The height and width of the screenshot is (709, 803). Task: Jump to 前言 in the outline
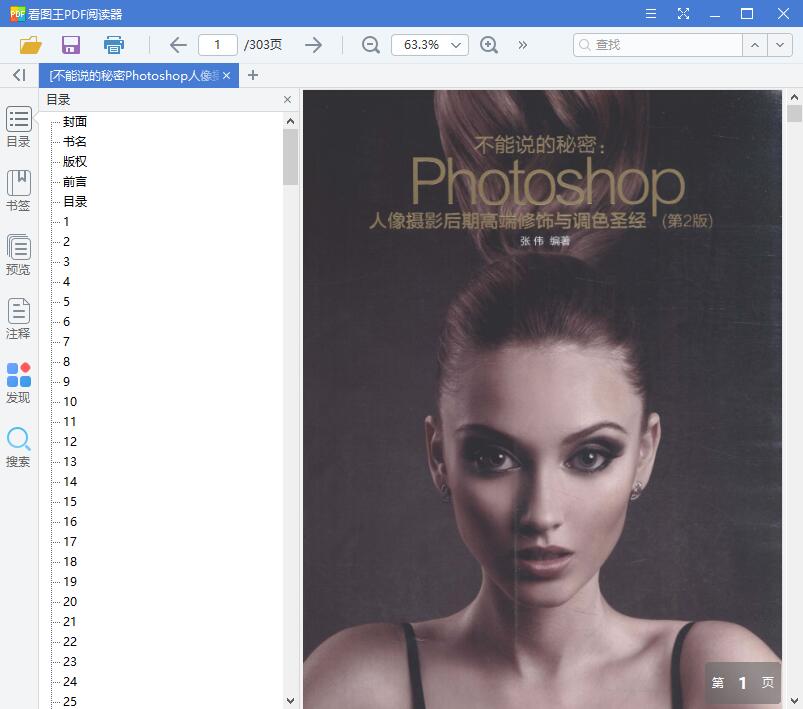click(x=75, y=181)
